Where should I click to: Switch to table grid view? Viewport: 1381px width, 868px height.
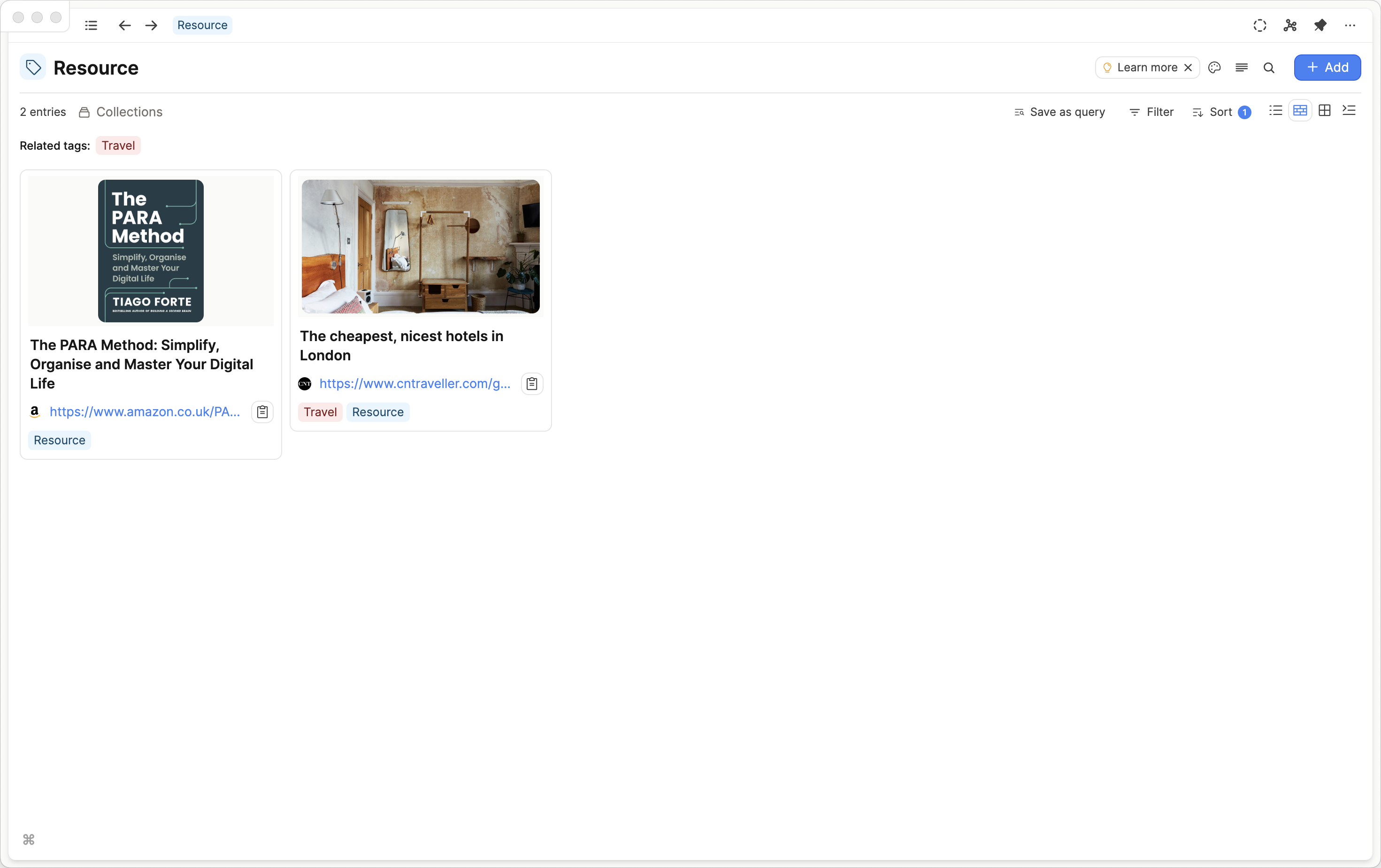(1324, 111)
